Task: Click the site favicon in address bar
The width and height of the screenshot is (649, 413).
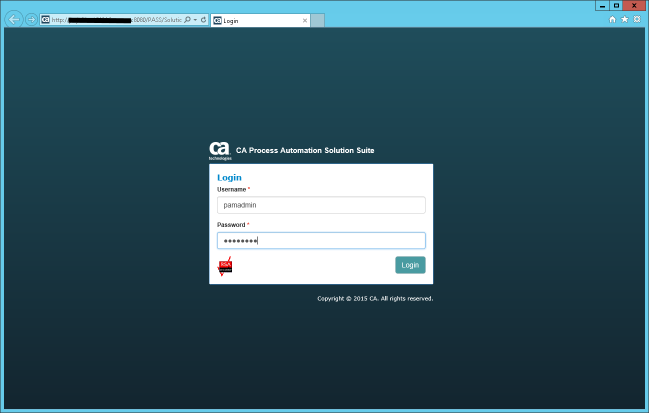Action: pos(46,19)
